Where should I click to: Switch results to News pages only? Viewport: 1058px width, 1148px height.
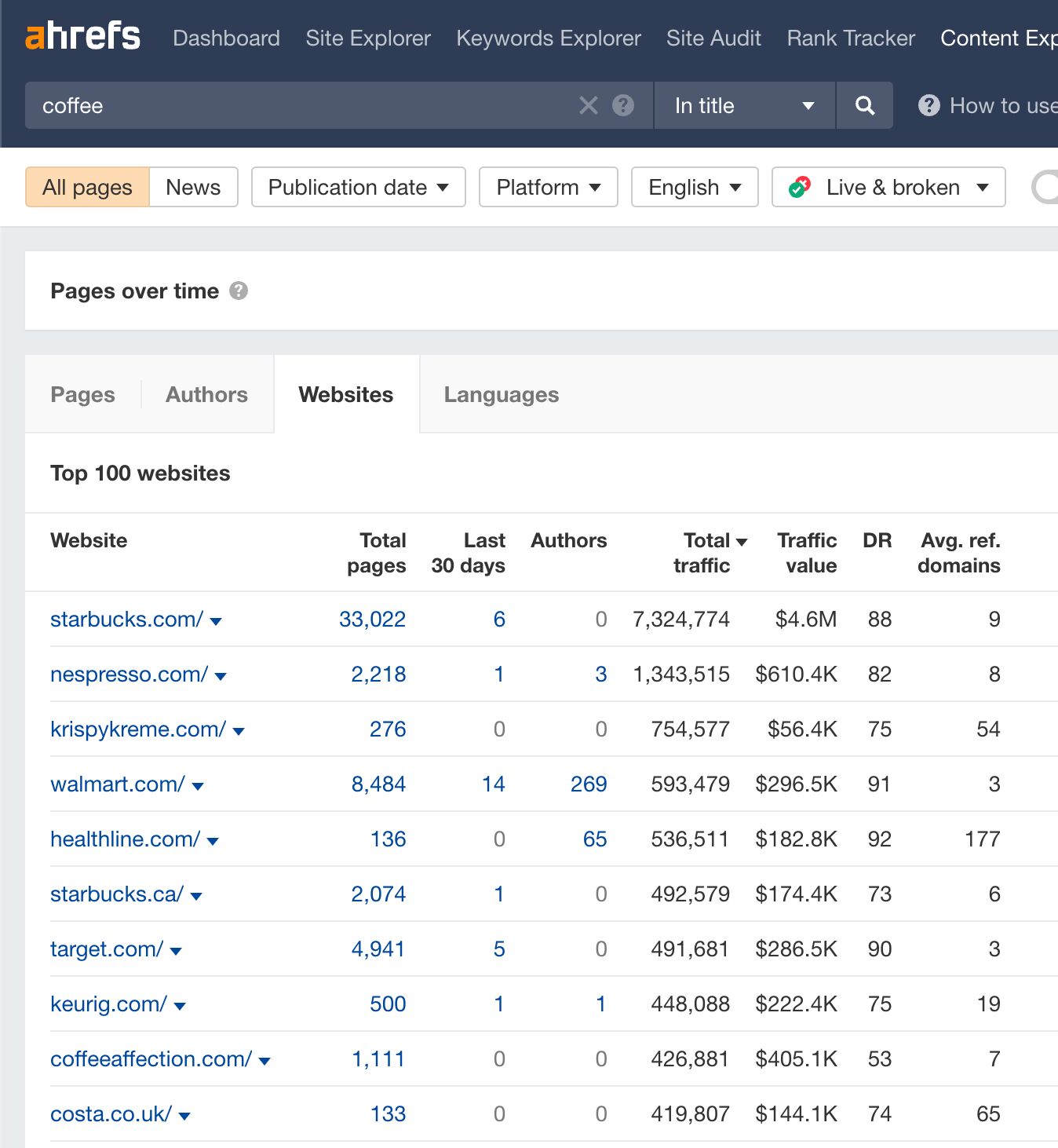pos(192,187)
